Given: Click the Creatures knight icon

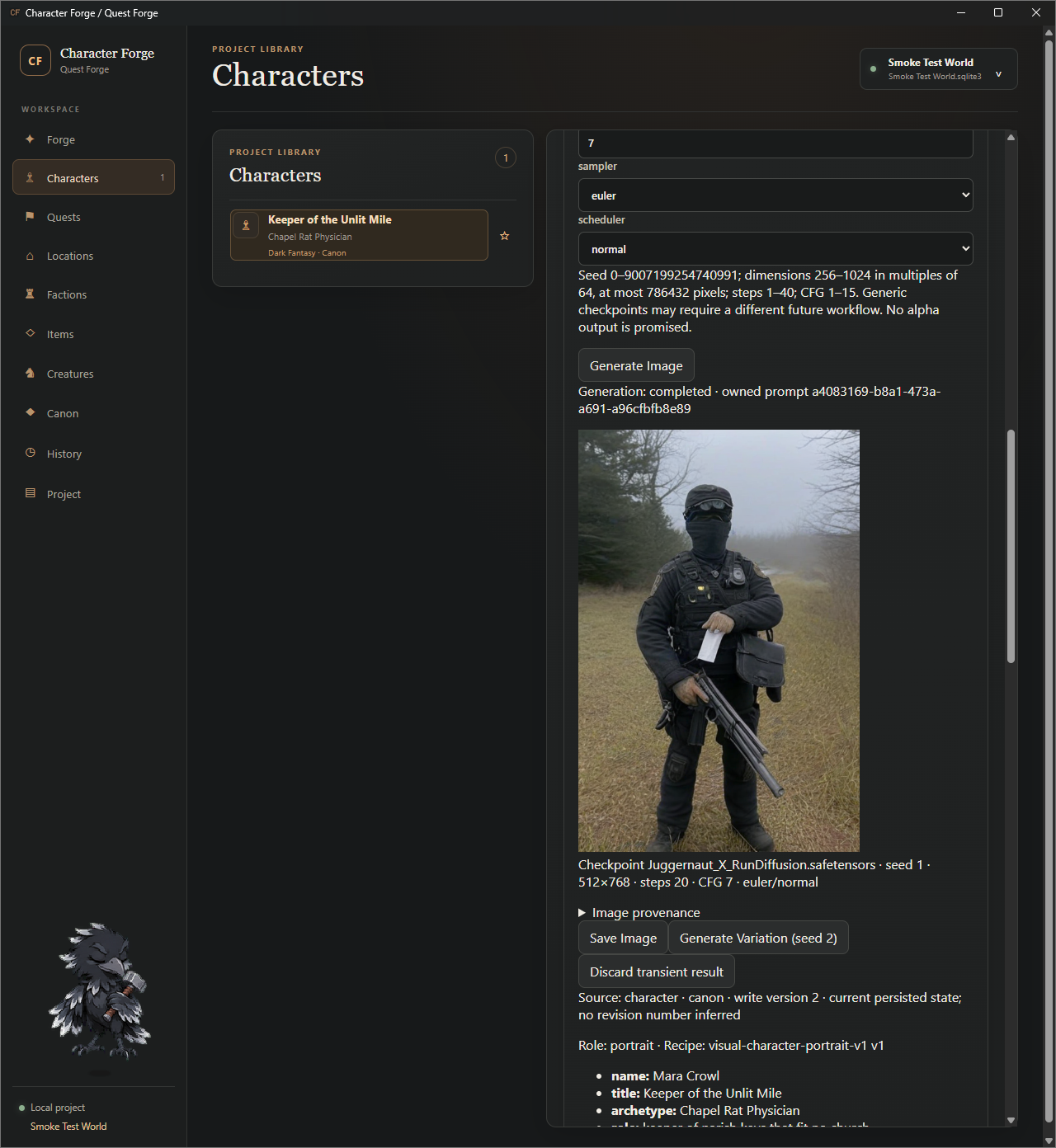Looking at the screenshot, I should pos(30,373).
